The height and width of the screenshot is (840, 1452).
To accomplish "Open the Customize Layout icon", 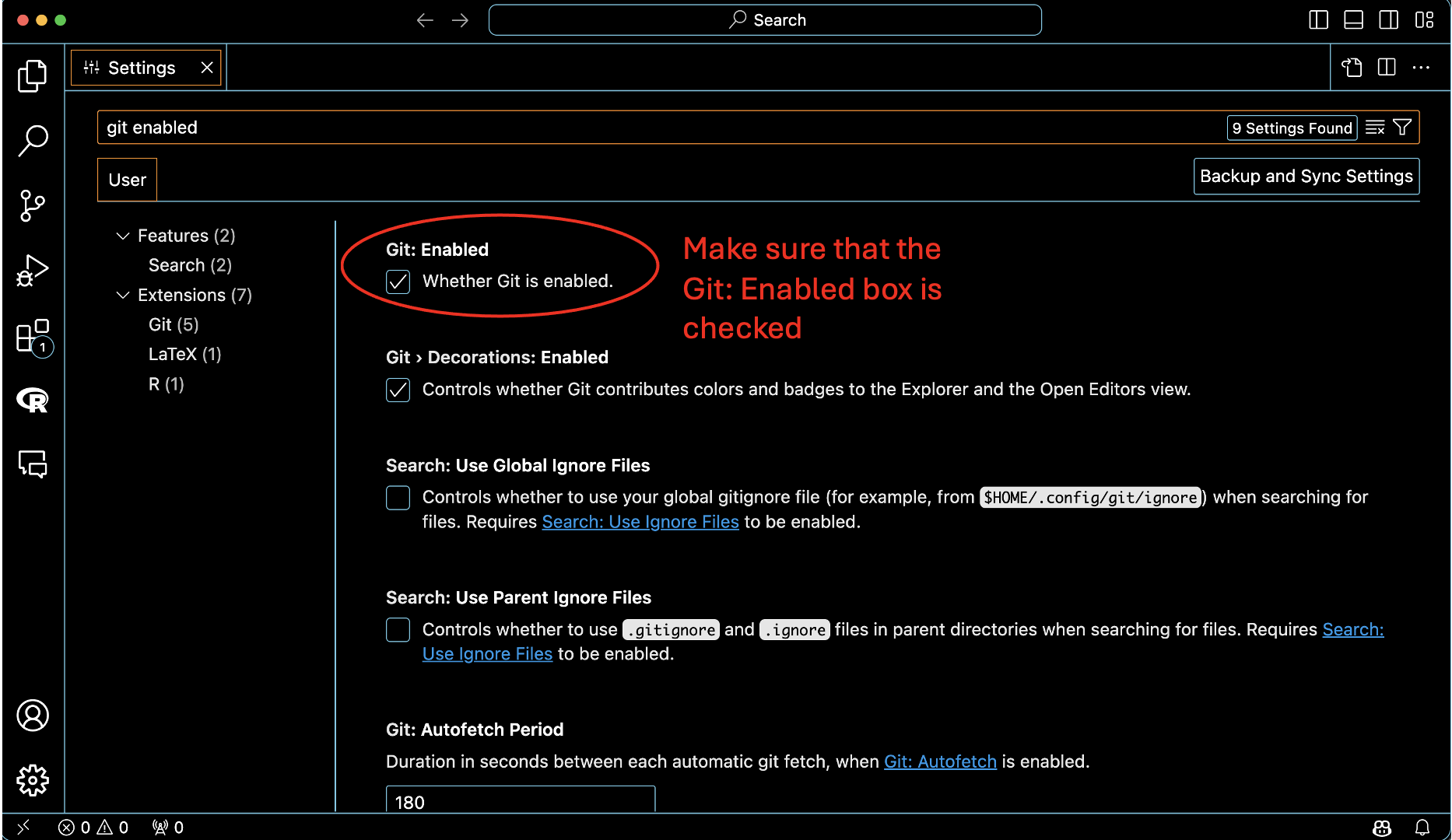I will coord(1424,20).
